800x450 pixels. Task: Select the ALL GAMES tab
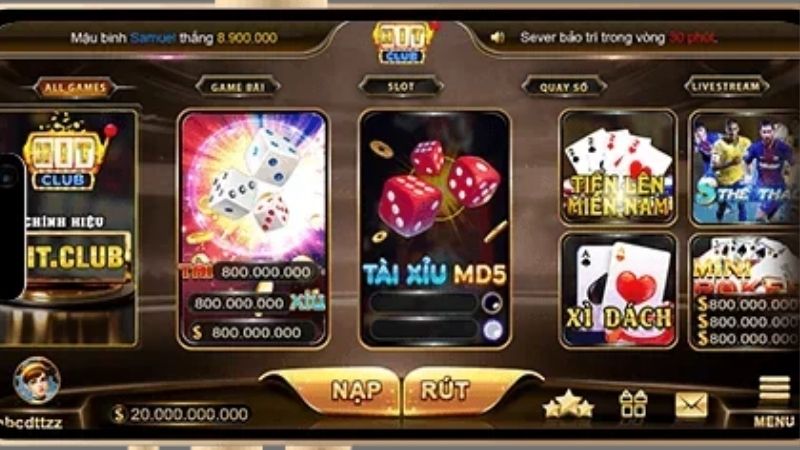(75, 88)
